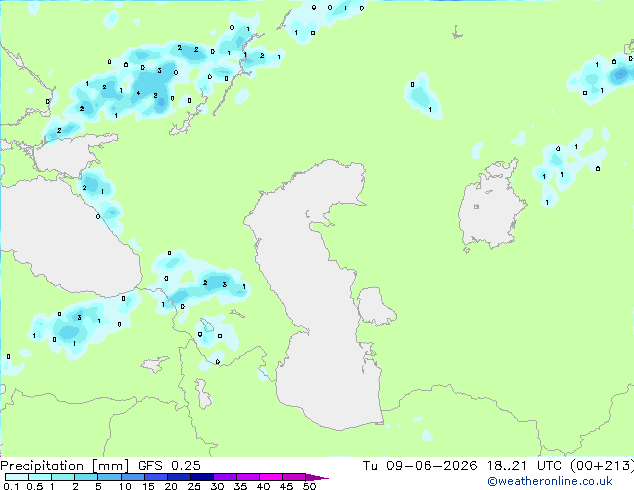634x490 pixels.
Task: Click the "25" legend scale label
Action: click(x=194, y=486)
